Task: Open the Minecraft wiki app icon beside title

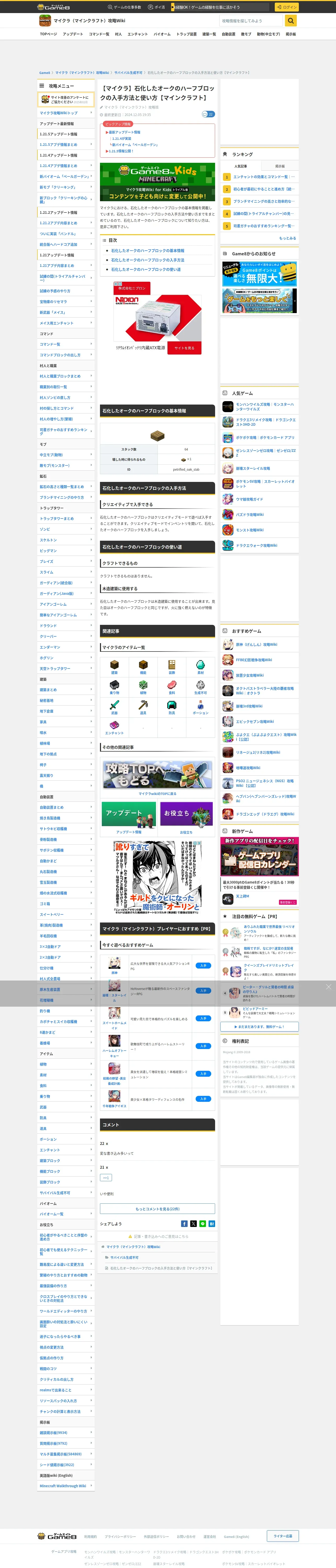Action: coord(44,21)
